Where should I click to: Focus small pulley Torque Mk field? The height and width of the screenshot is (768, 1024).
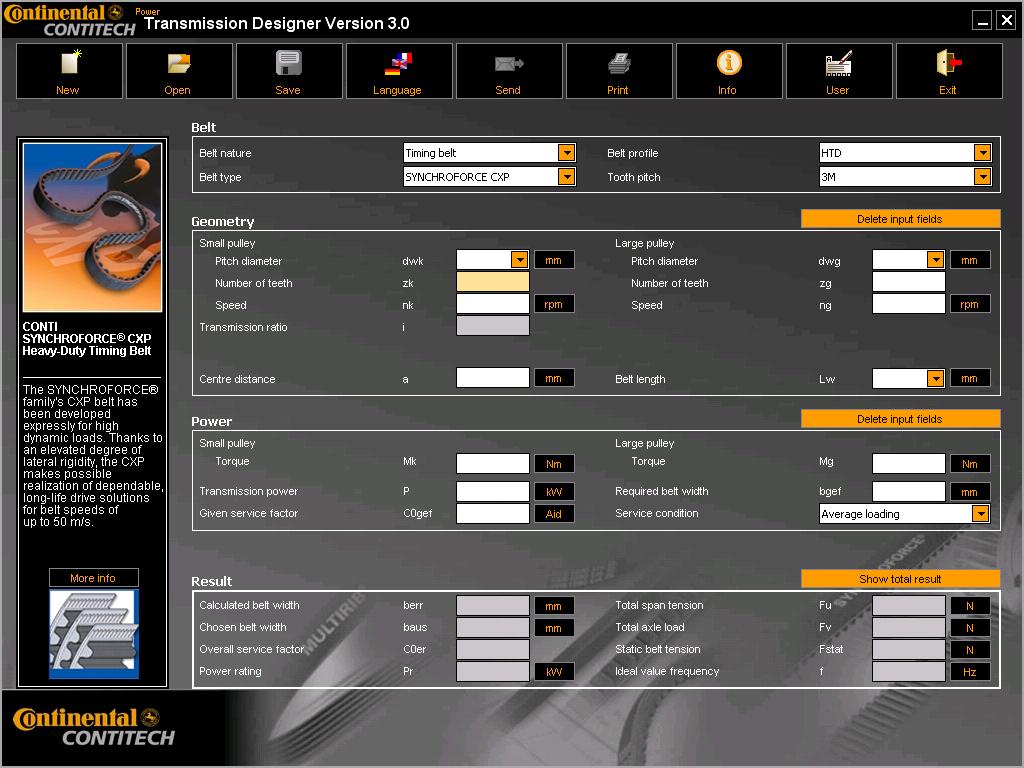click(492, 464)
